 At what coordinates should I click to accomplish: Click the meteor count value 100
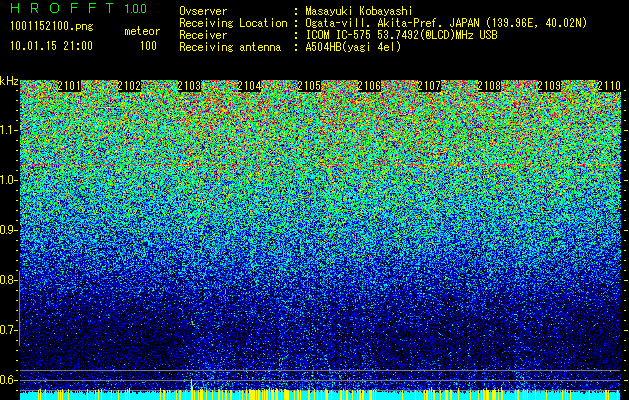[x=148, y=46]
